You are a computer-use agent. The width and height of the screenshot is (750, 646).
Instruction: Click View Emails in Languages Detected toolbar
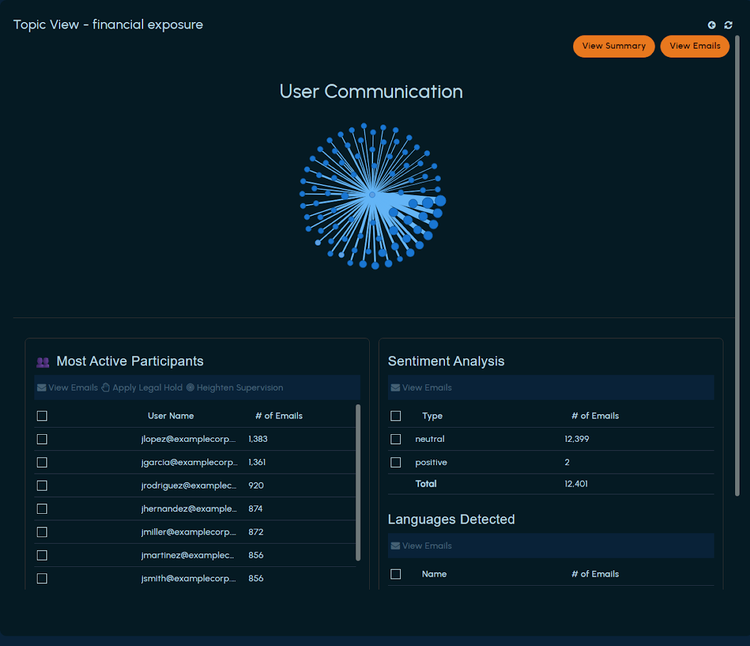pyautogui.click(x=421, y=546)
